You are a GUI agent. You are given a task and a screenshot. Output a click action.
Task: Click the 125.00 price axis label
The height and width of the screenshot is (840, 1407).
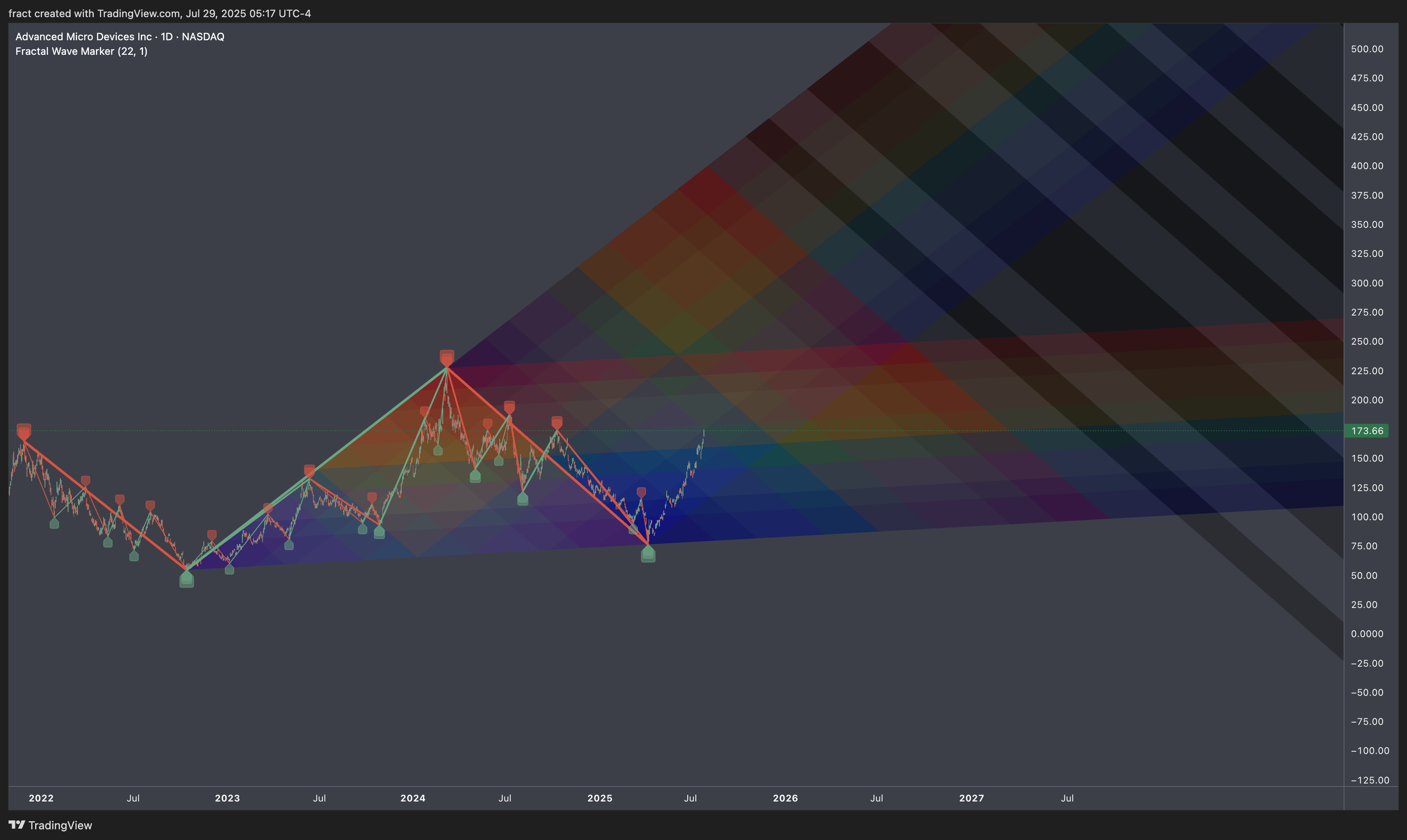(x=1367, y=488)
